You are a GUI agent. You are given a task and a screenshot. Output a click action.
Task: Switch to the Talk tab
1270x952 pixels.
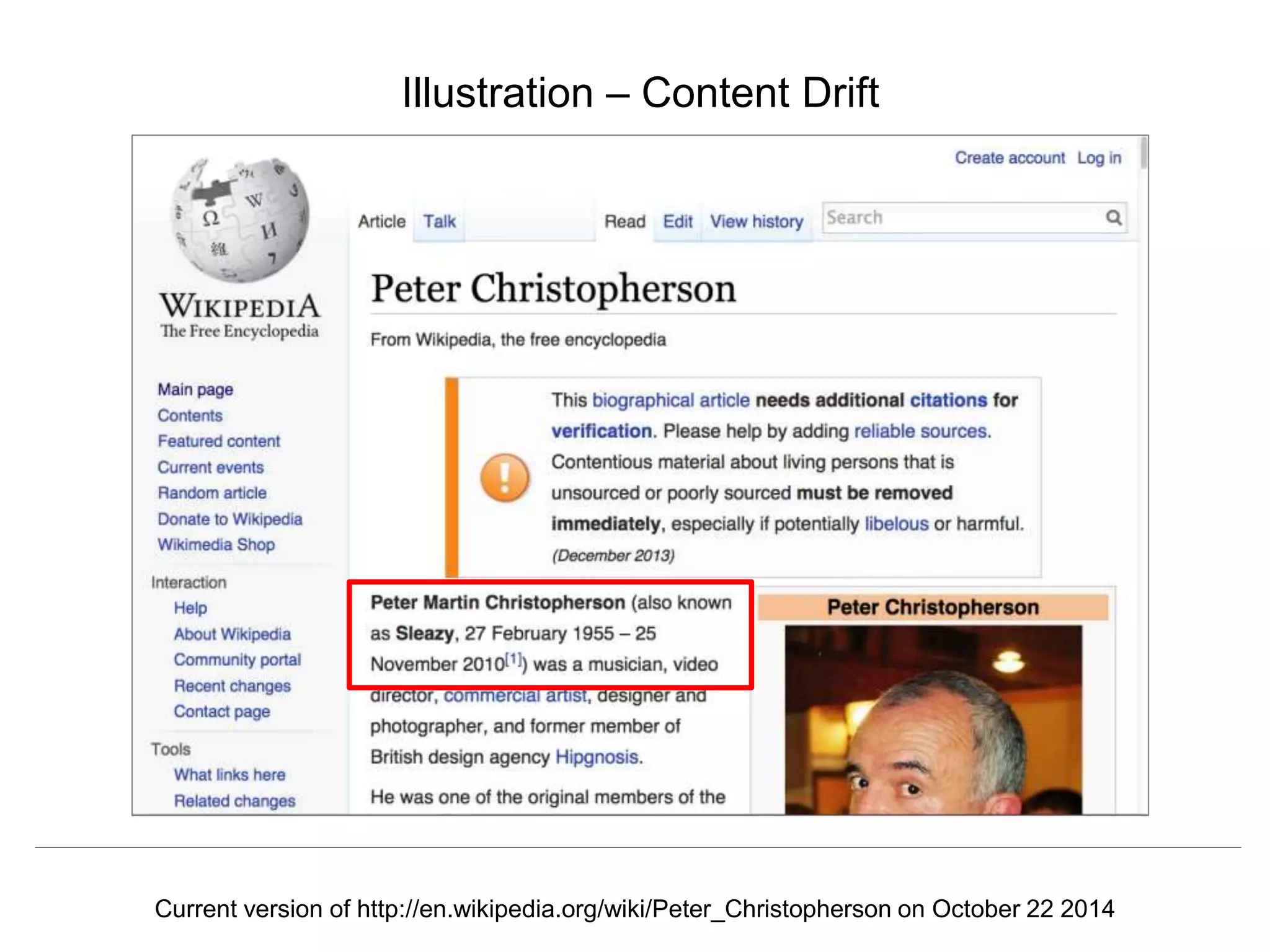pos(439,221)
